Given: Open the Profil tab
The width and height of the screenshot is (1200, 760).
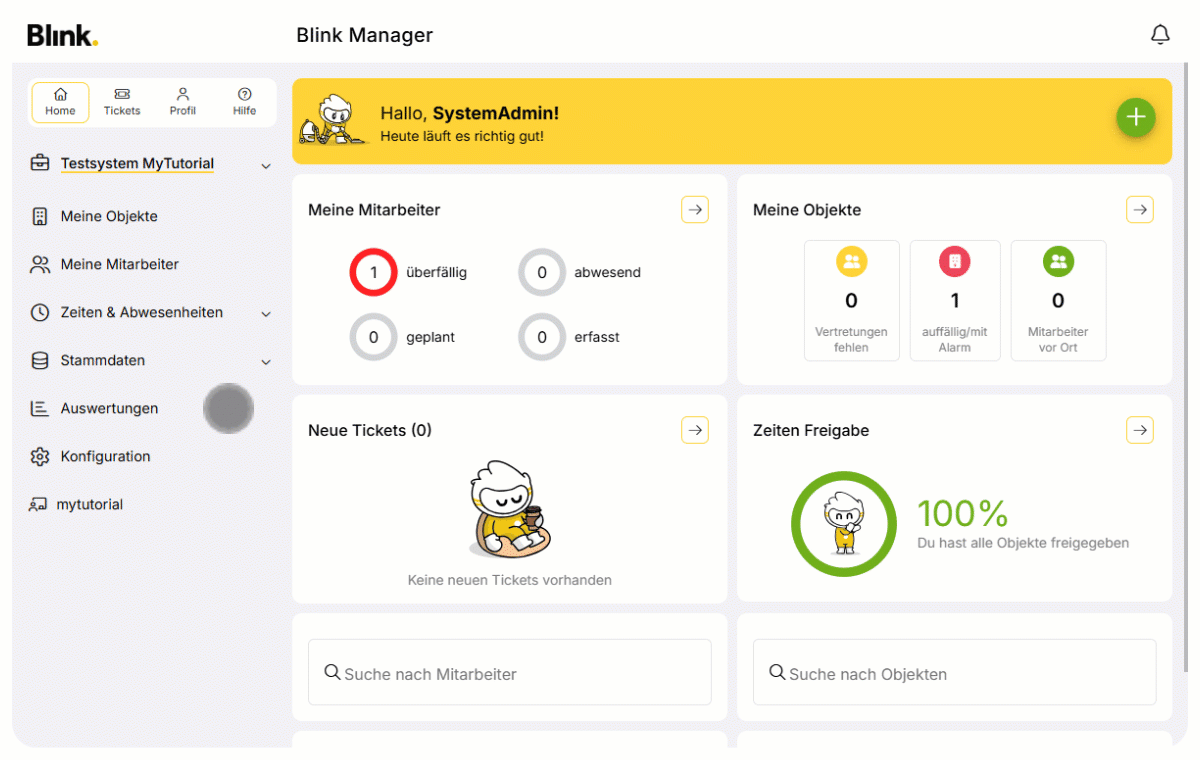Looking at the screenshot, I should [x=183, y=102].
